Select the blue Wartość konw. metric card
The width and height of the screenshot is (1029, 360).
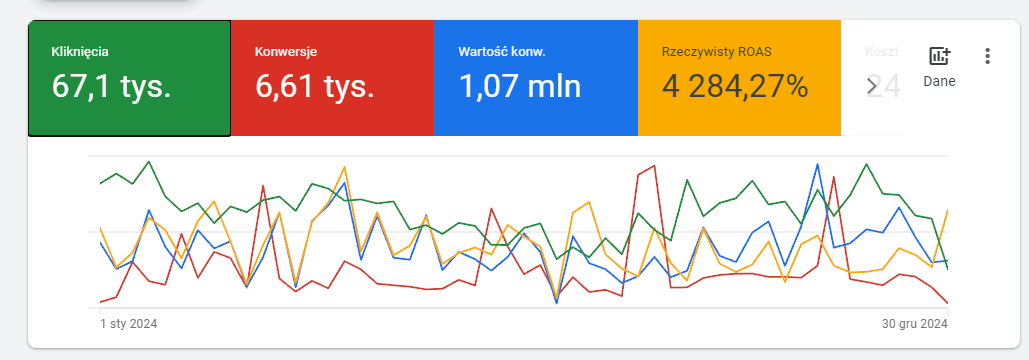point(536,78)
